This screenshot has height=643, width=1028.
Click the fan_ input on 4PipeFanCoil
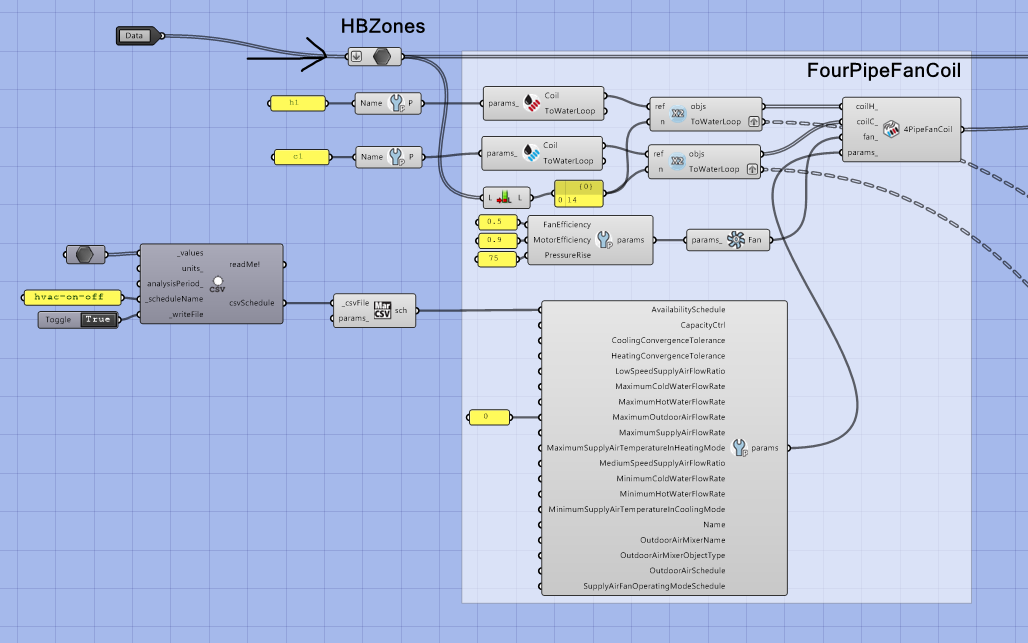[870, 137]
